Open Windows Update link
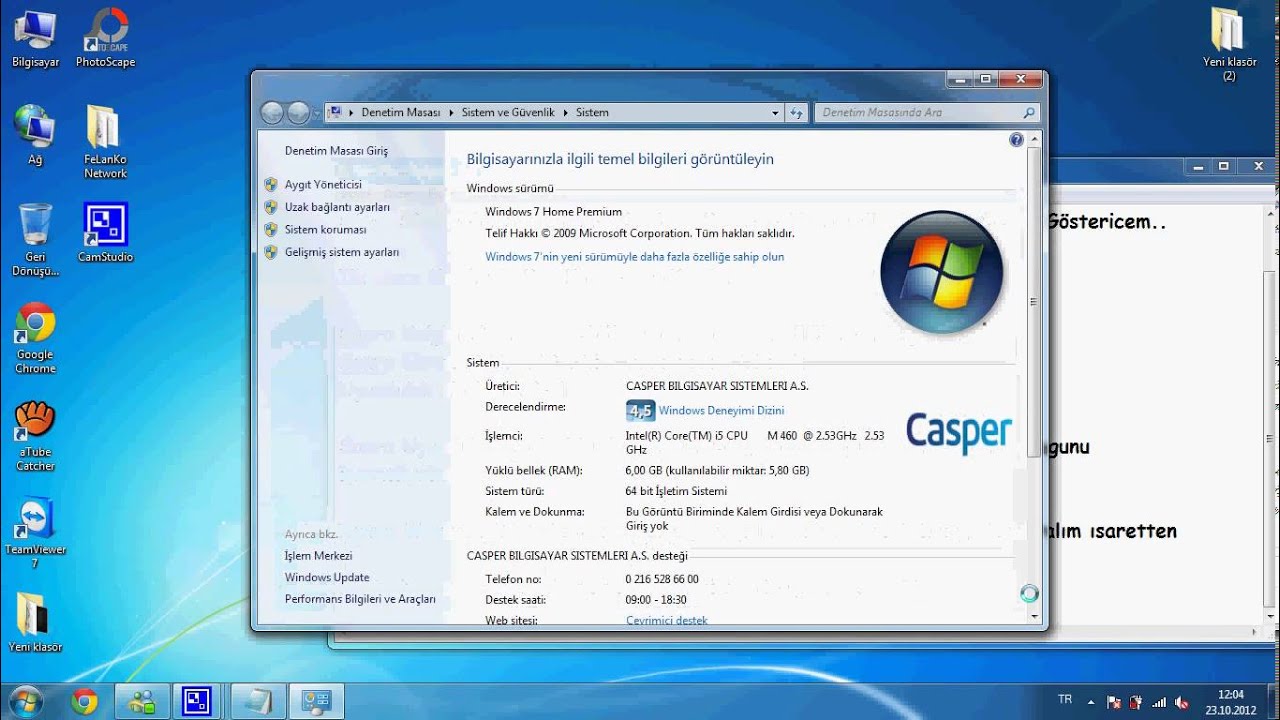 327,578
